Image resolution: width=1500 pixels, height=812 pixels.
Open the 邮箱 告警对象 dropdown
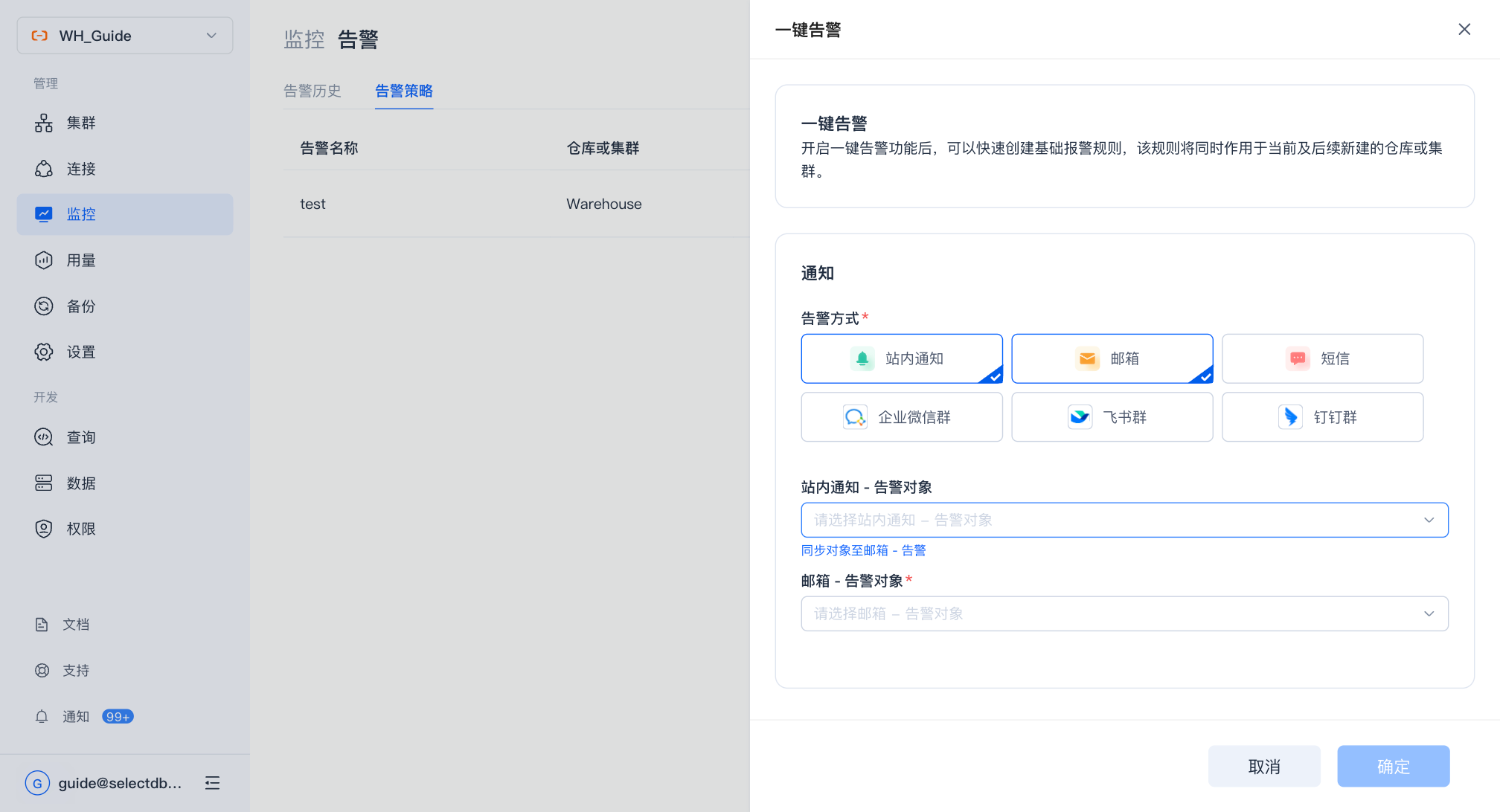coord(1124,613)
